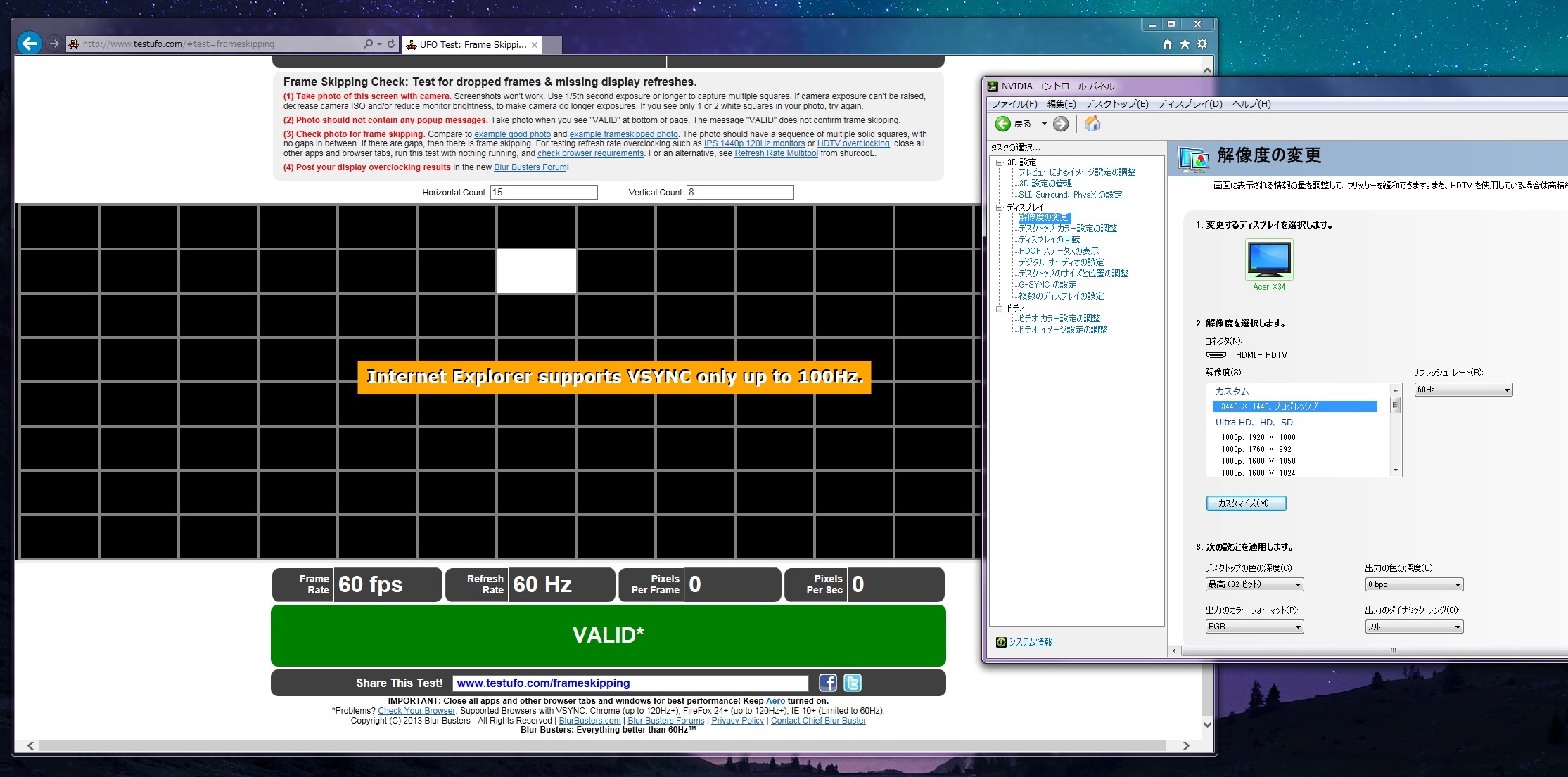This screenshot has width=1568, height=777.
Task: Click the green VALID* status bar
Action: 608,635
